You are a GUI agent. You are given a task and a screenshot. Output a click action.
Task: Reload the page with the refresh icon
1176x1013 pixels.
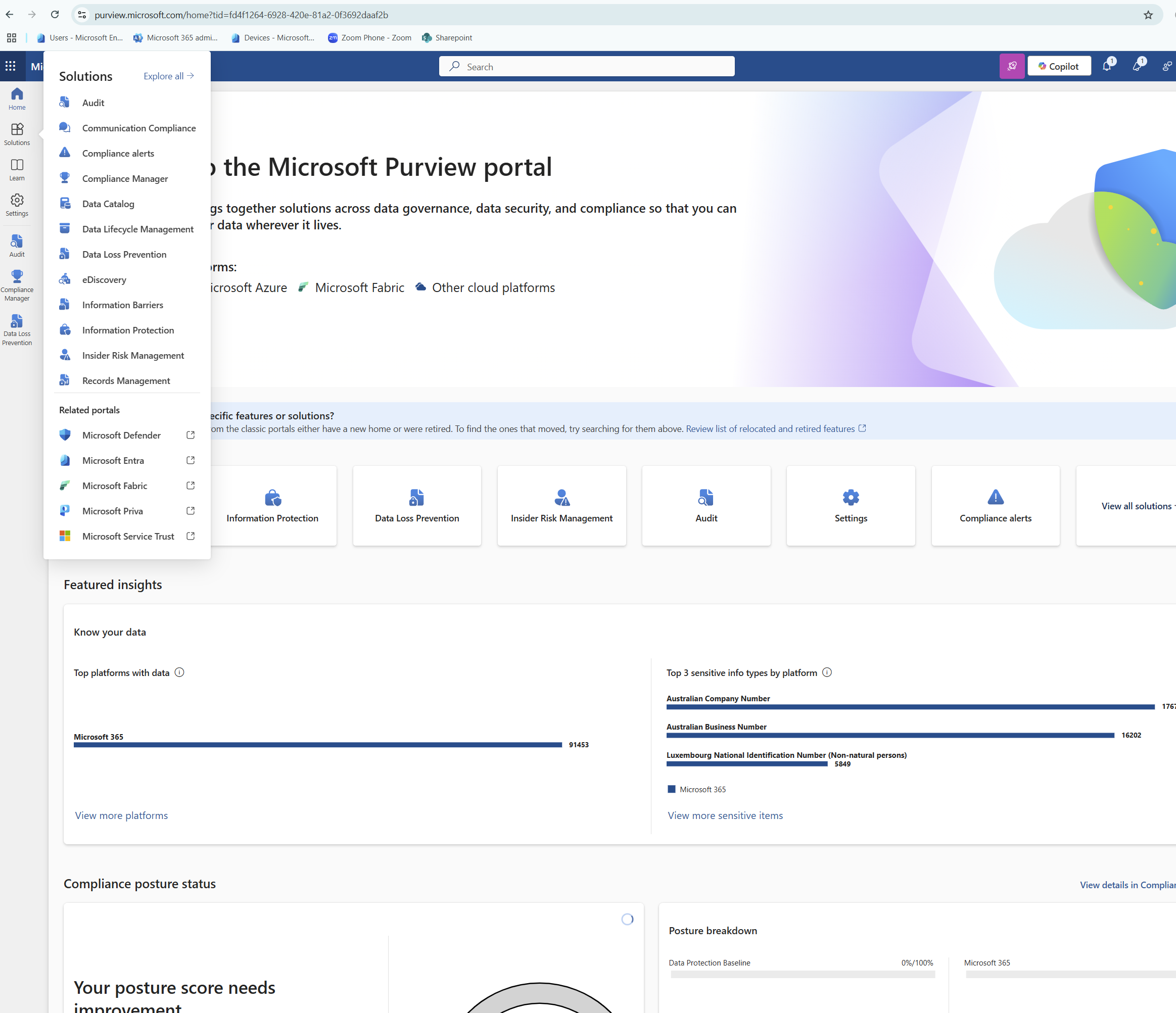point(55,15)
